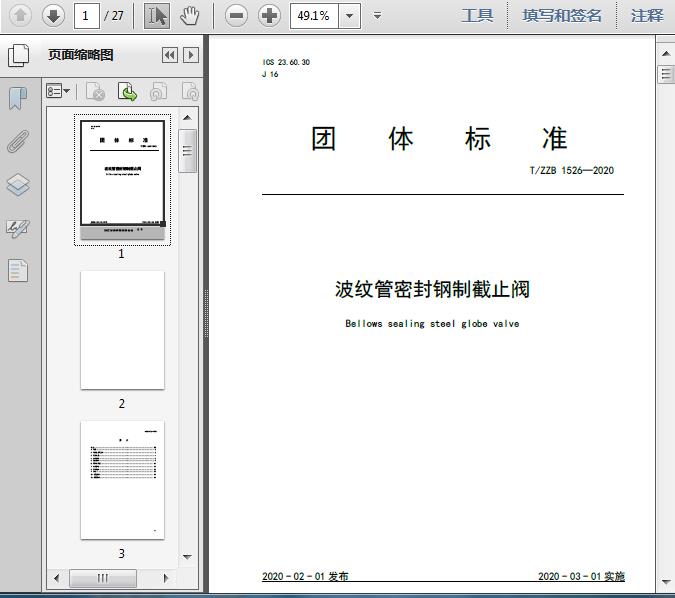The image size is (675, 598).
Task: Open the document content panel icon
Action: [18, 271]
